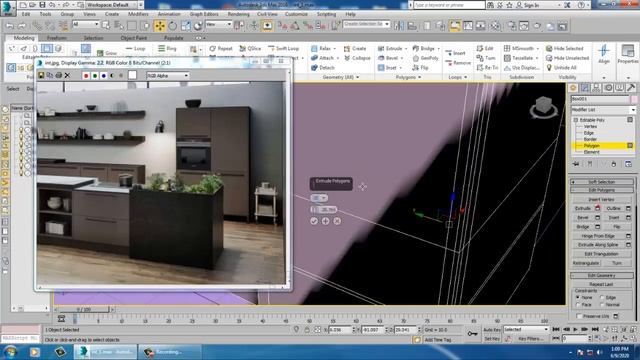Select Vertex sub-object in modifier stack
Viewport: 640px width, 360px height.
coord(590,127)
